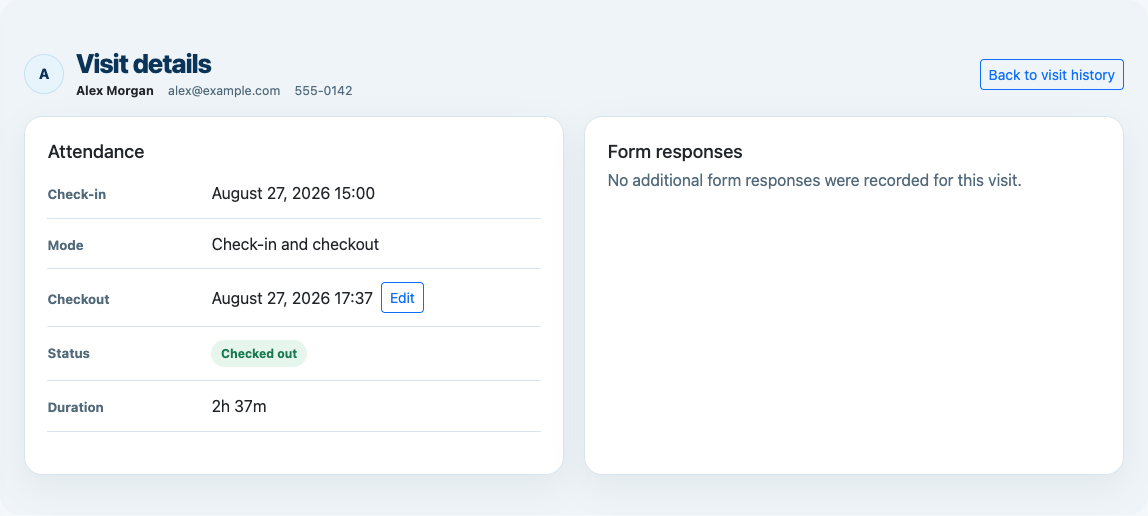Click the Attendance card title
Image resolution: width=1148 pixels, height=516 pixels.
pos(96,152)
